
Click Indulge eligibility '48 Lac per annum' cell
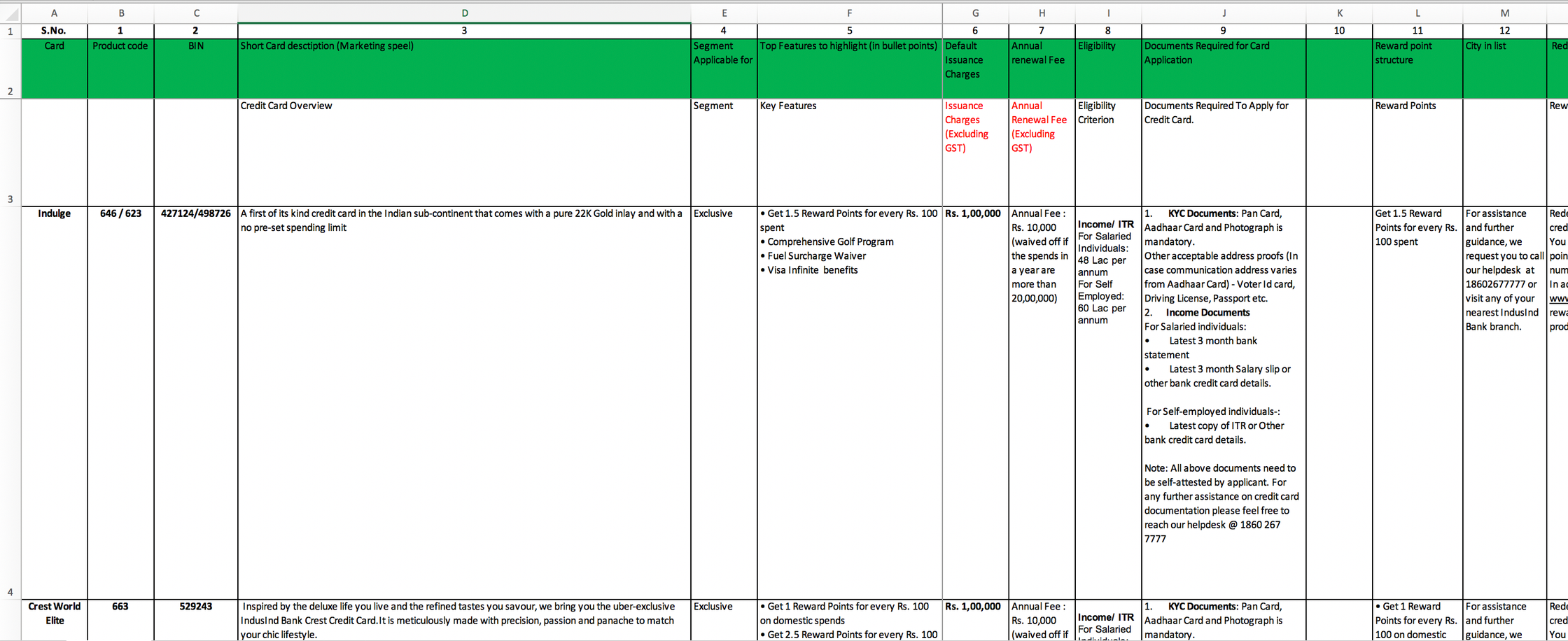point(1108,403)
